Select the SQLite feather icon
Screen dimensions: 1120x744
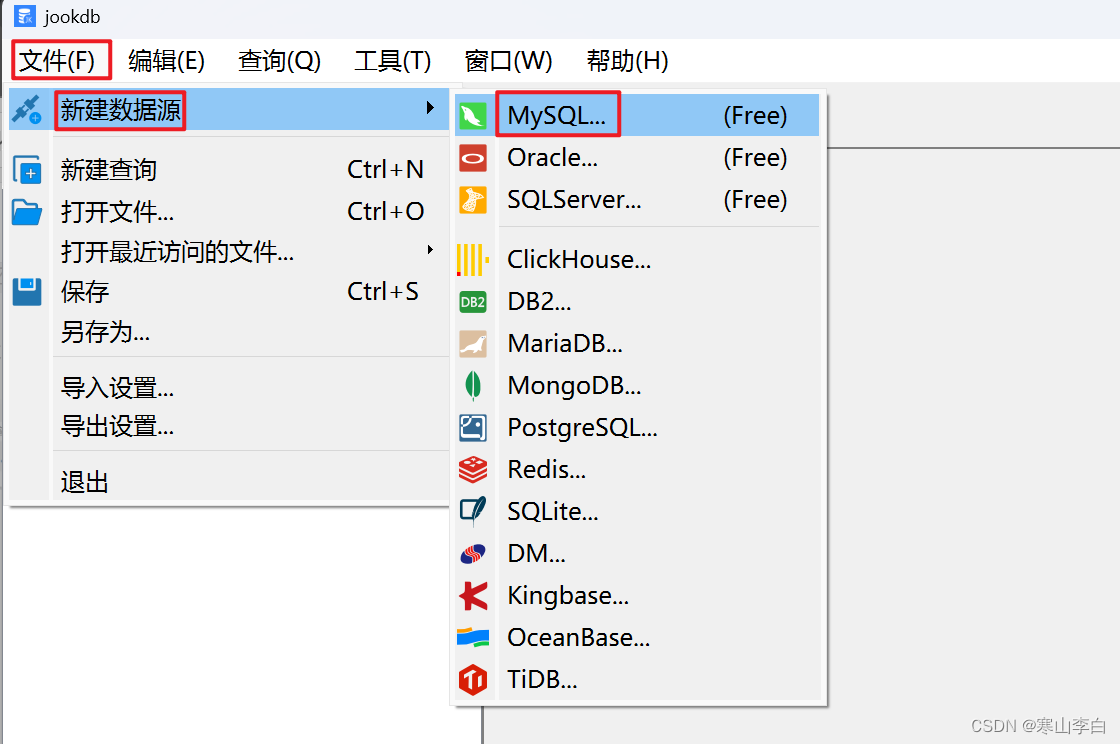point(473,511)
